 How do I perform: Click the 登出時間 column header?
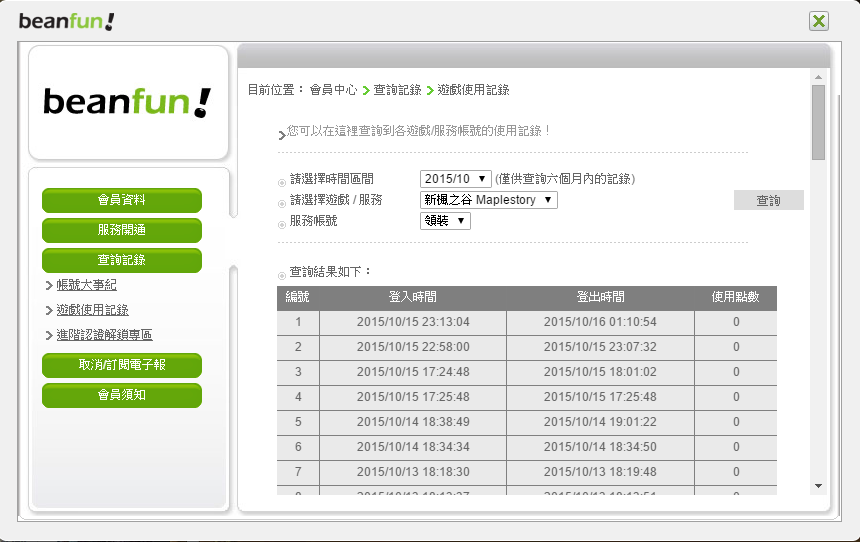[x=600, y=297]
